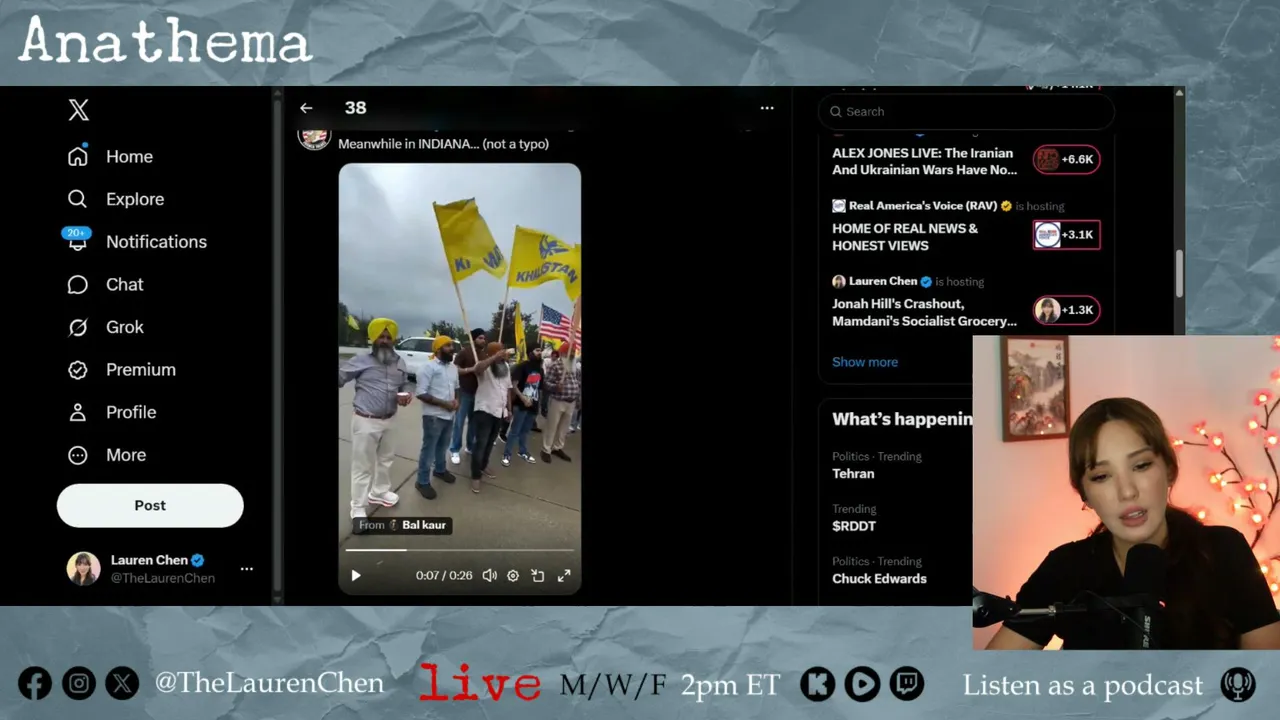Click the post author's avatar
The image size is (1280, 720).
314,138
